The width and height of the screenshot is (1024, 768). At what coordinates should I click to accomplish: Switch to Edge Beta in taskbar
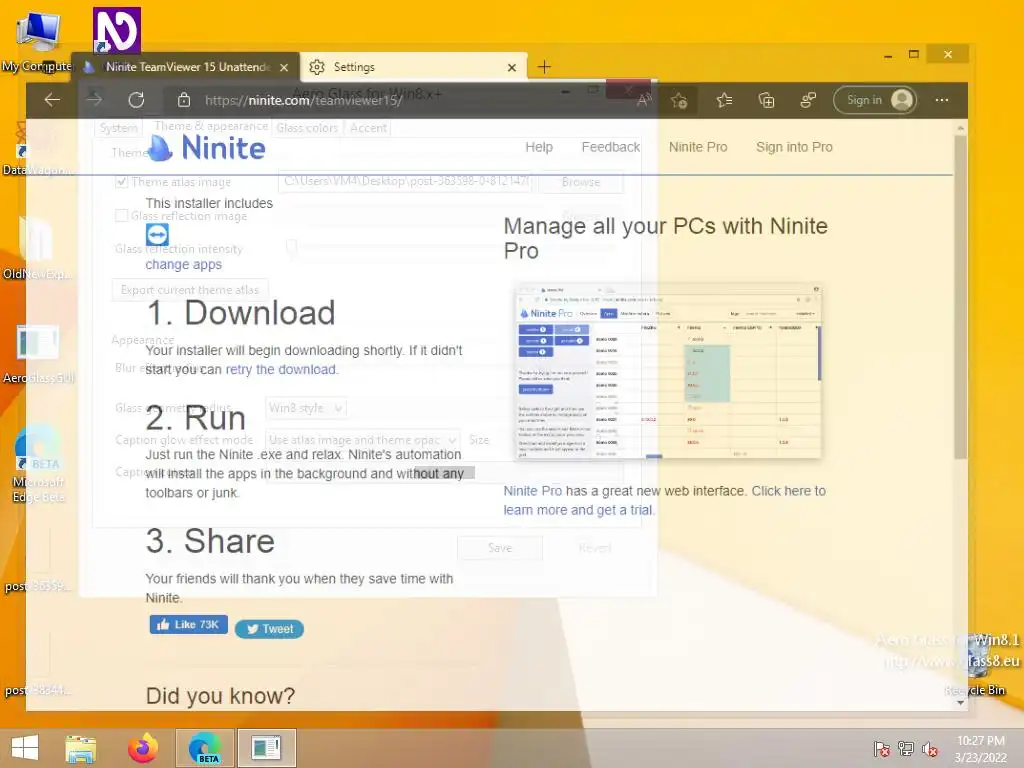205,748
